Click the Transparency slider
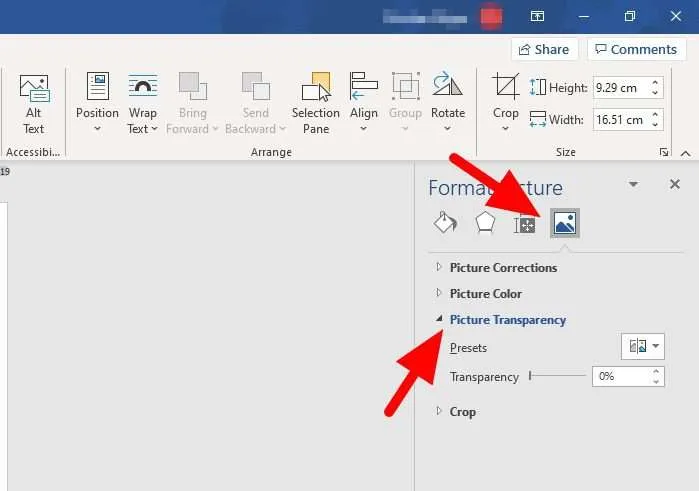 pyautogui.click(x=557, y=376)
